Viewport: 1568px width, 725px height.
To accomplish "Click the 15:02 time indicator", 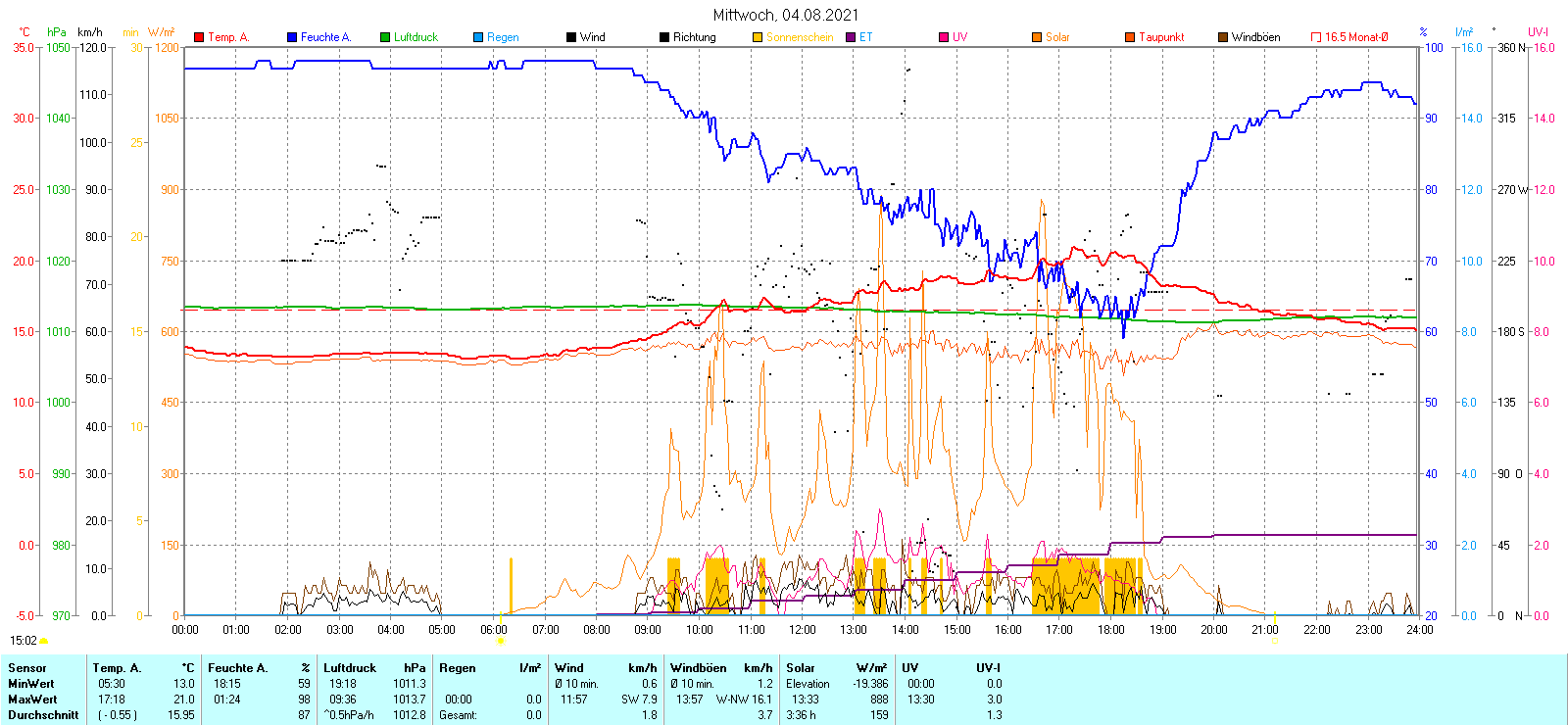I will [24, 641].
